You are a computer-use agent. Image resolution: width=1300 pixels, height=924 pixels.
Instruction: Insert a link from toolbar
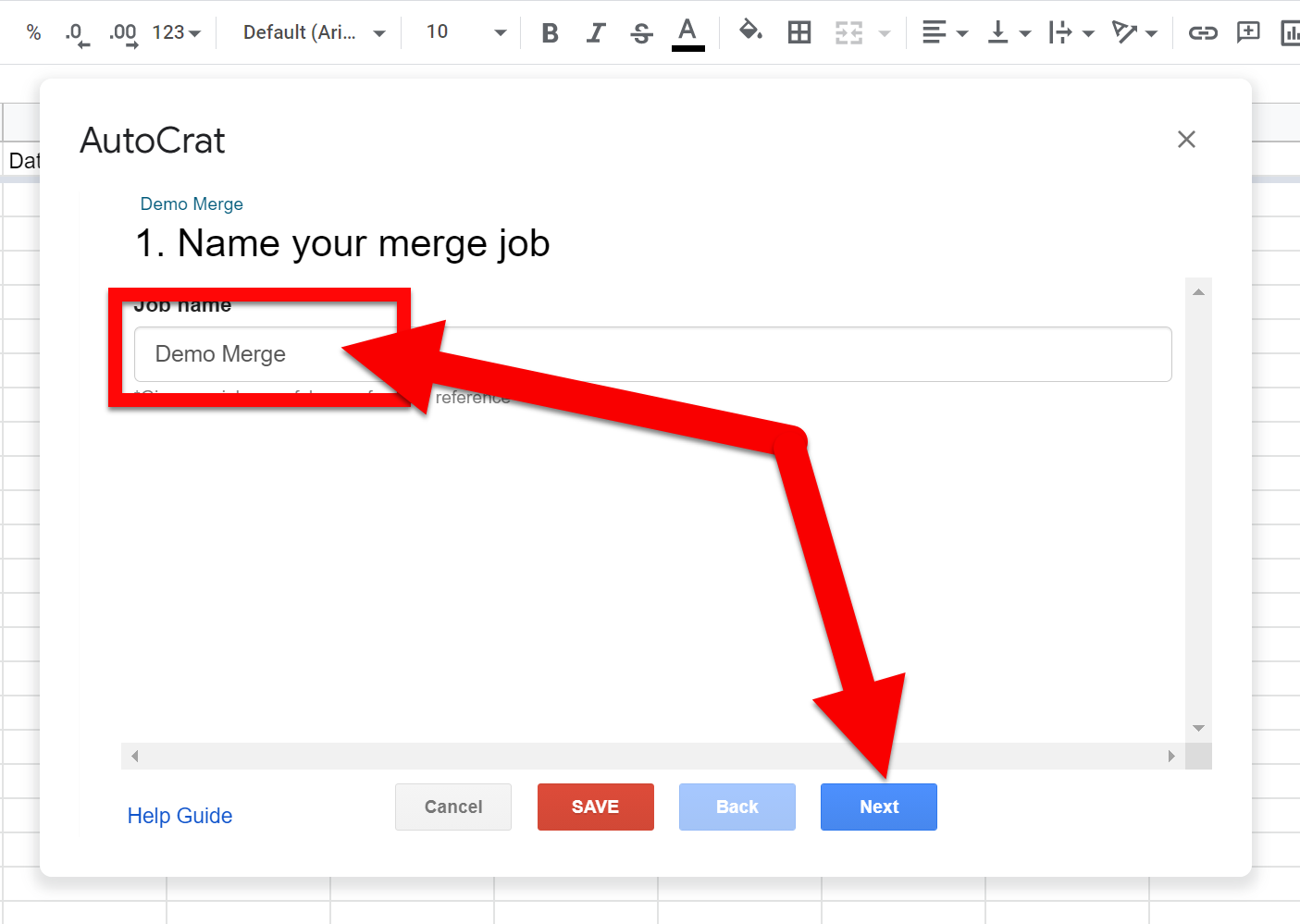tap(1203, 33)
